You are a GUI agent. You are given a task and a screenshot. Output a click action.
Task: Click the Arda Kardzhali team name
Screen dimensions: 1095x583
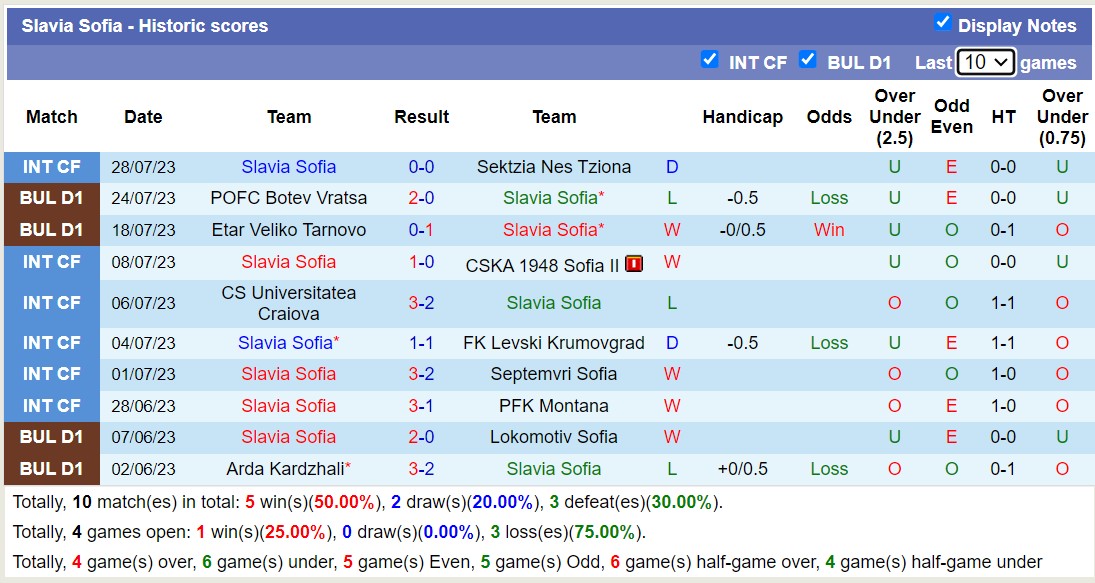(x=286, y=469)
